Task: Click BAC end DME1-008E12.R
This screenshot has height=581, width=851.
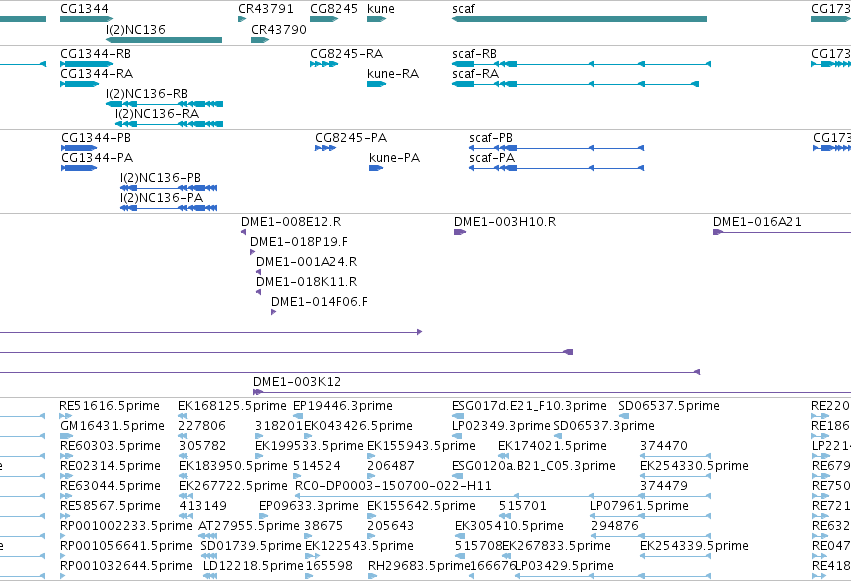Action: [244, 232]
